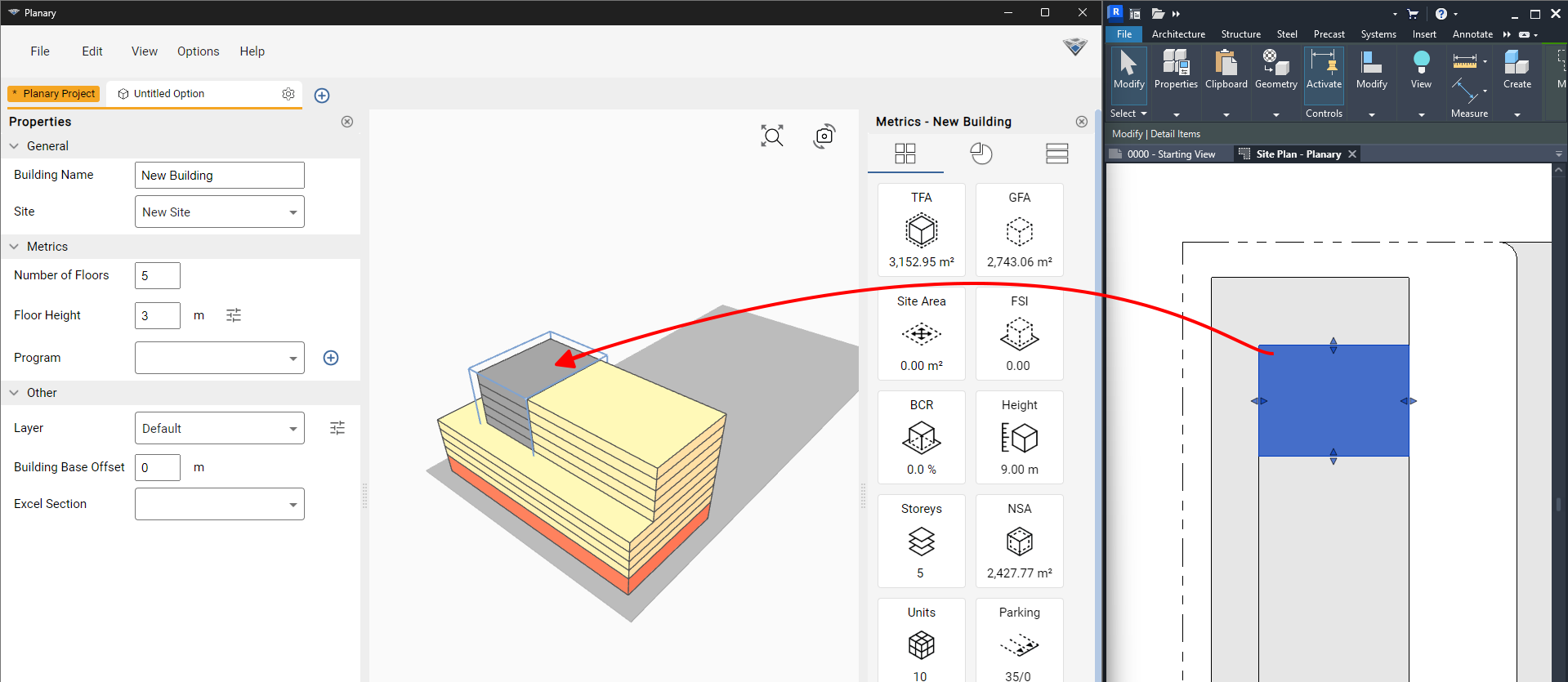Switch Metrics to the grid card view
The width and height of the screenshot is (1568, 682).
(x=905, y=154)
